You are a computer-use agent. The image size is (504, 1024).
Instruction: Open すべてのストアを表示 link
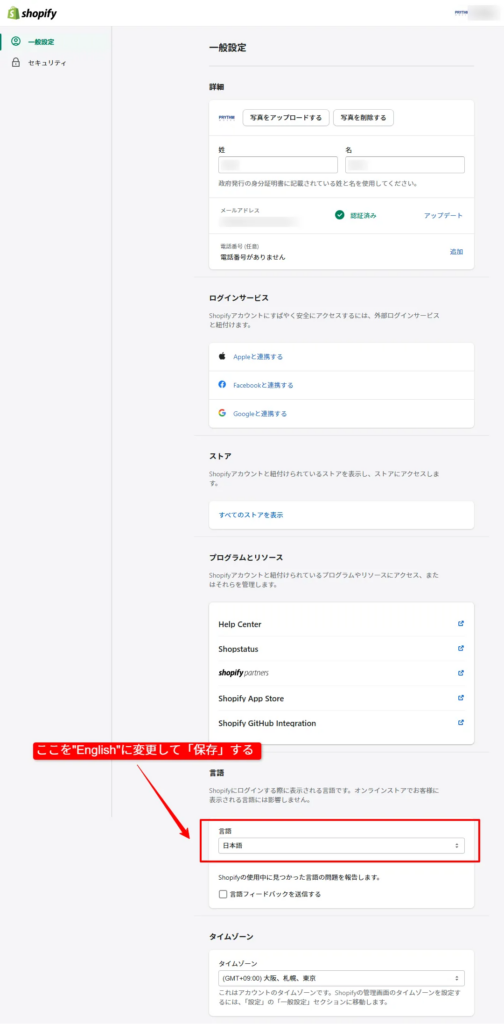(251, 515)
